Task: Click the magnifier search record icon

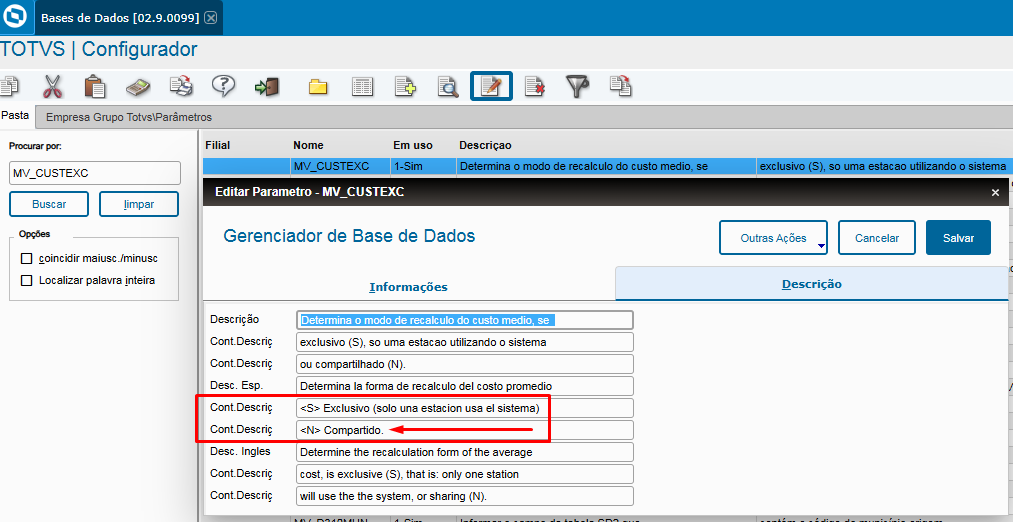Action: [448, 87]
